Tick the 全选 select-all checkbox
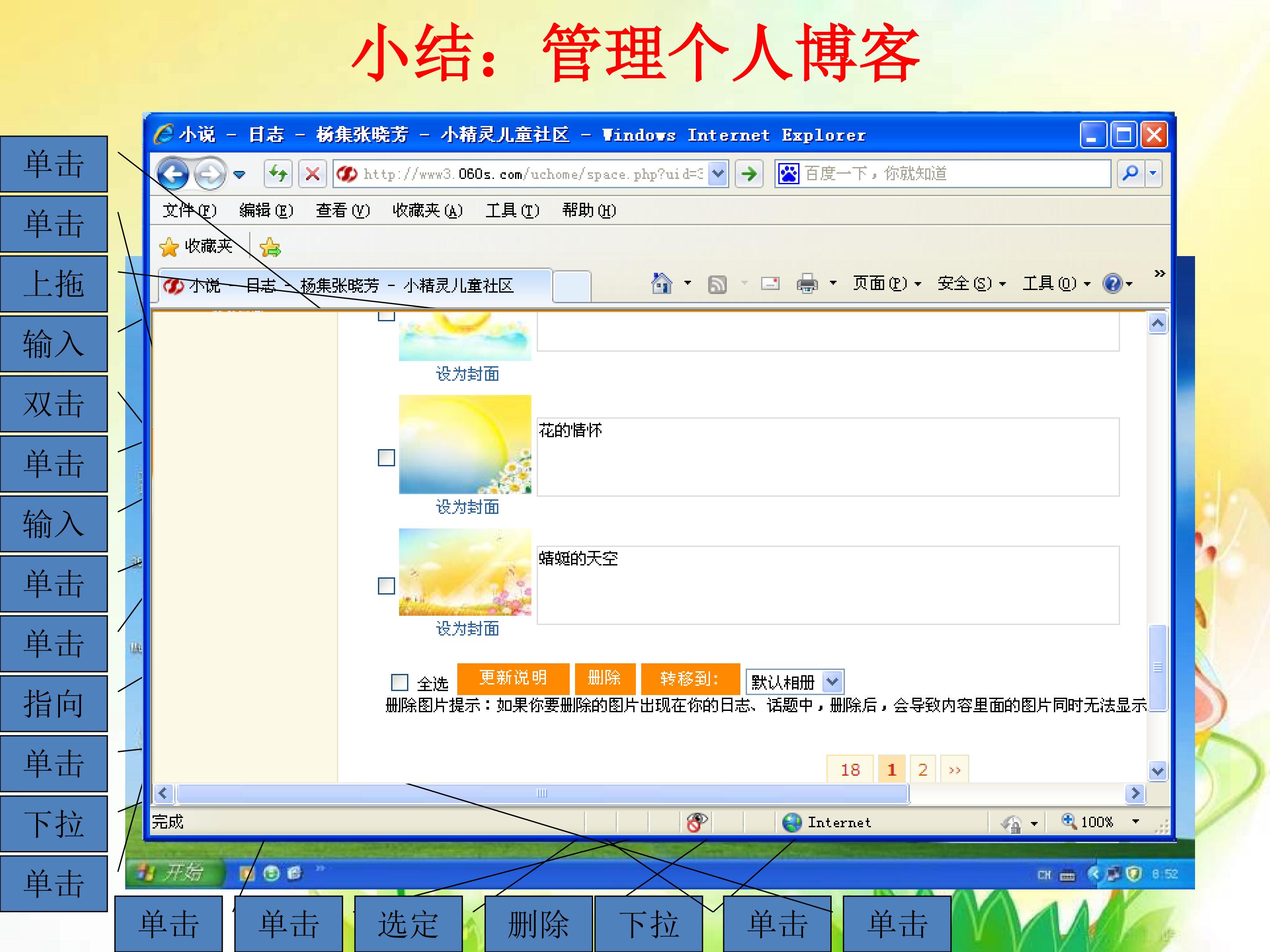This screenshot has width=1270, height=952. click(x=399, y=682)
